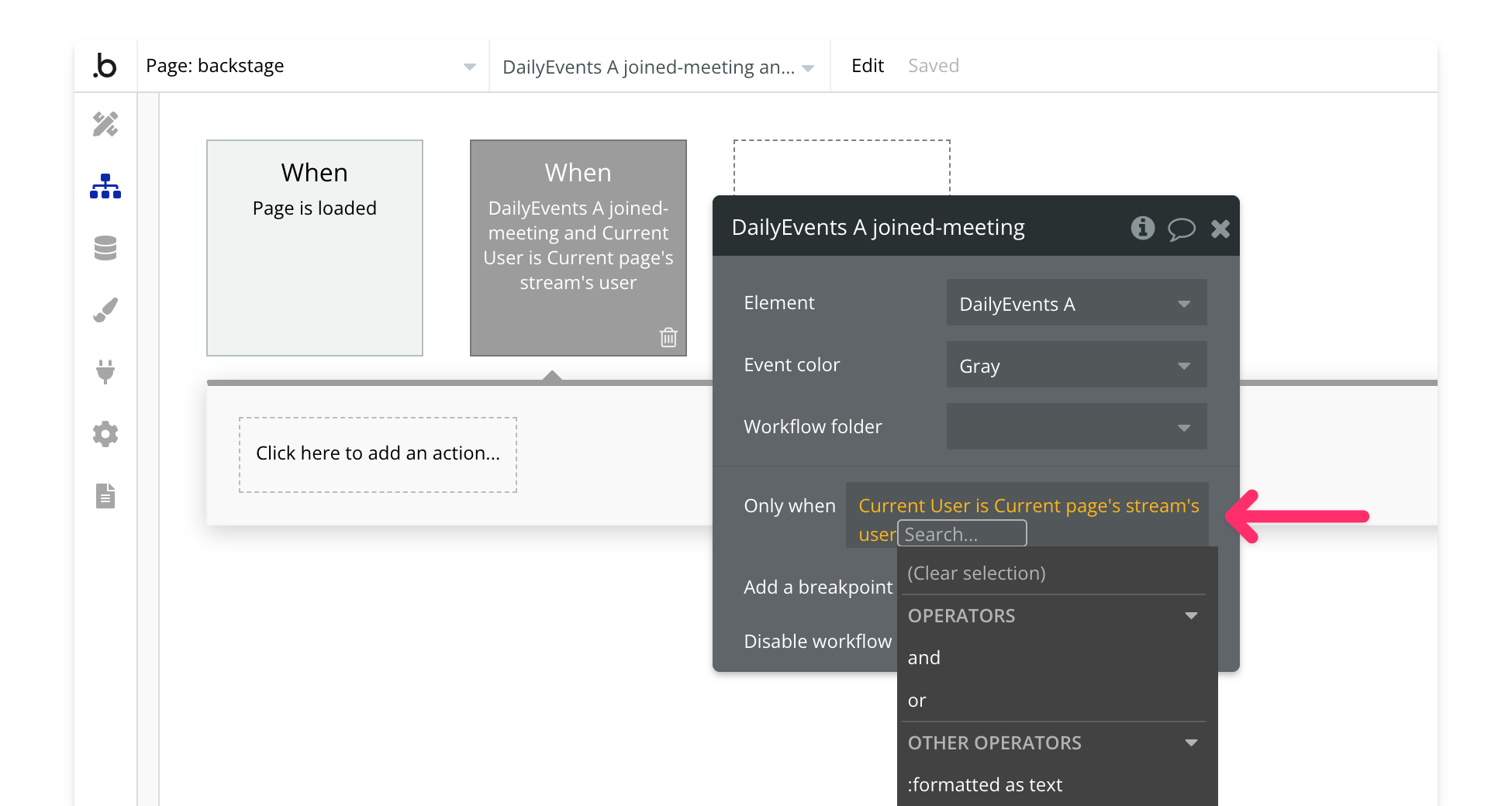
Task: Open the Workflow folder dropdown
Action: coord(1075,427)
